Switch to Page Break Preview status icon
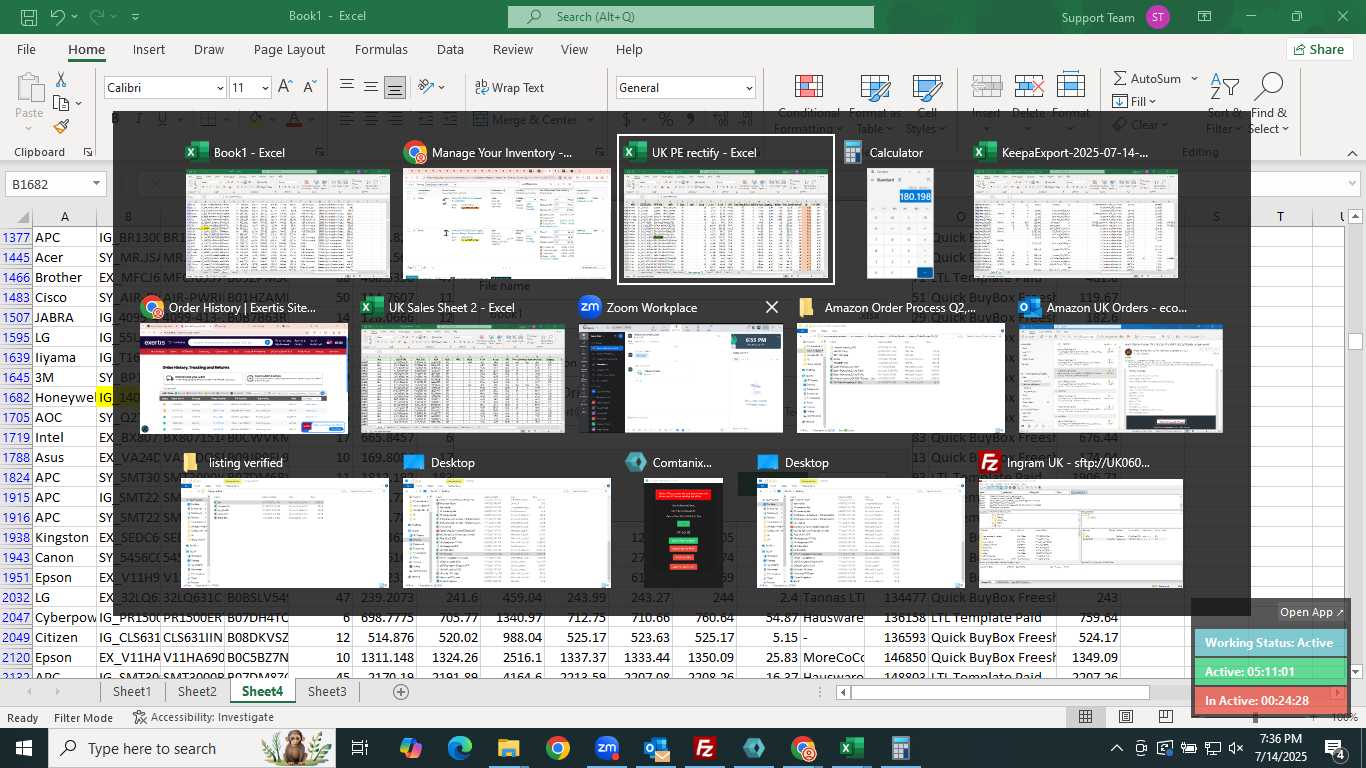The image size is (1366, 768). (1166, 717)
